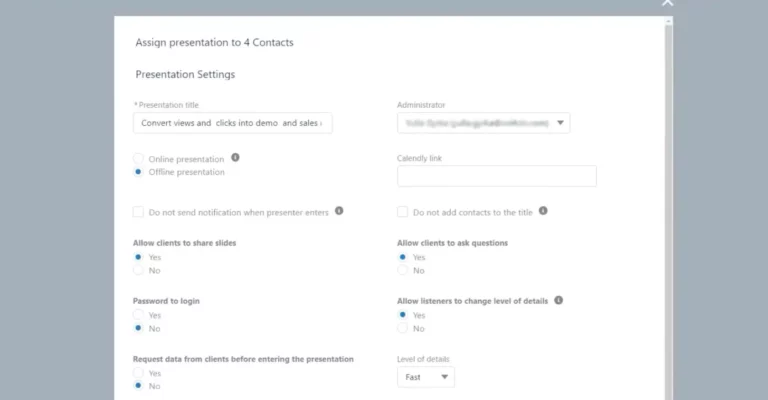The height and width of the screenshot is (400, 768).
Task: Select Online presentation radio option
Action: pyautogui.click(x=138, y=159)
